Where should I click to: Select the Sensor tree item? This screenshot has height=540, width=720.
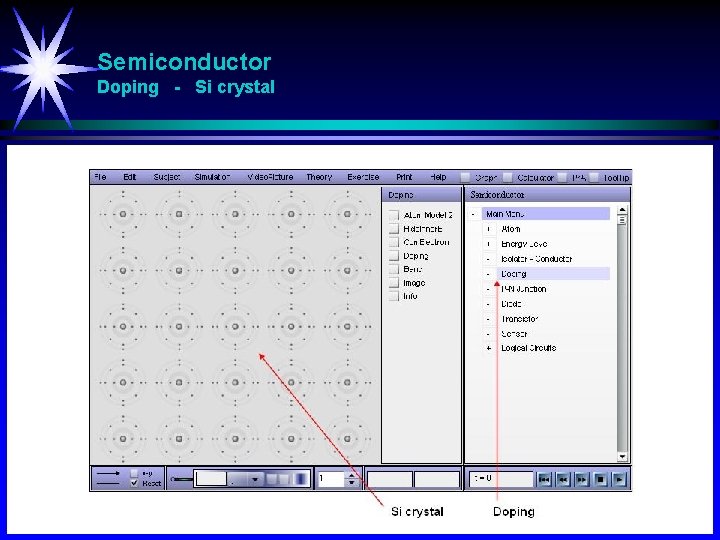click(x=514, y=334)
